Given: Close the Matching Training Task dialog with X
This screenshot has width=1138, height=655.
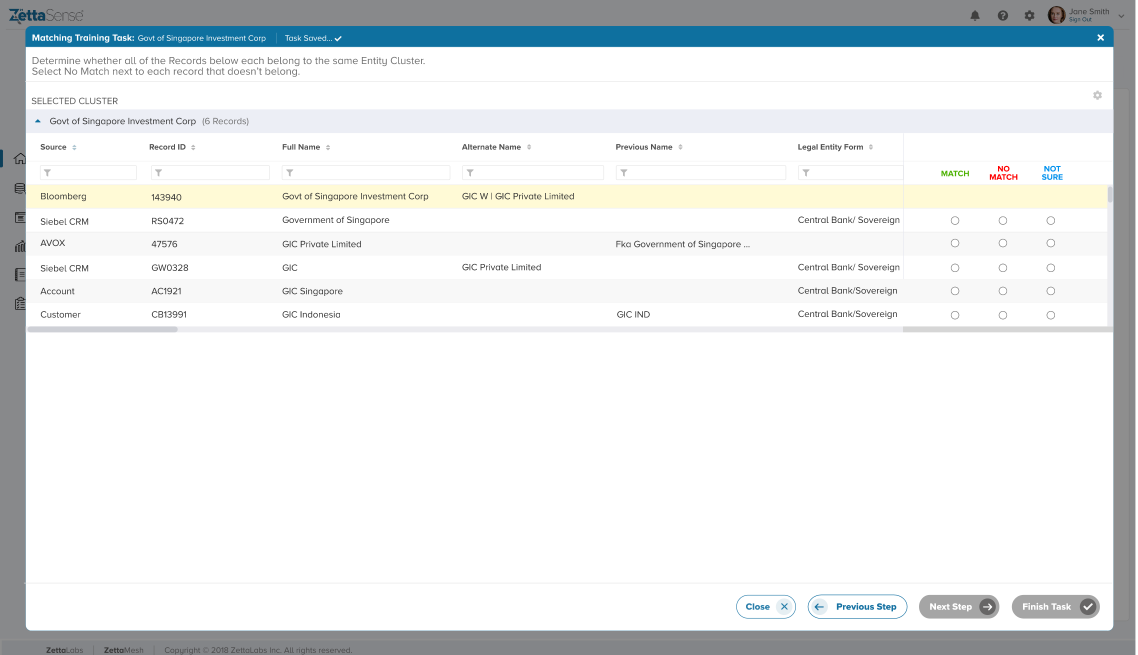Looking at the screenshot, I should [x=1100, y=38].
